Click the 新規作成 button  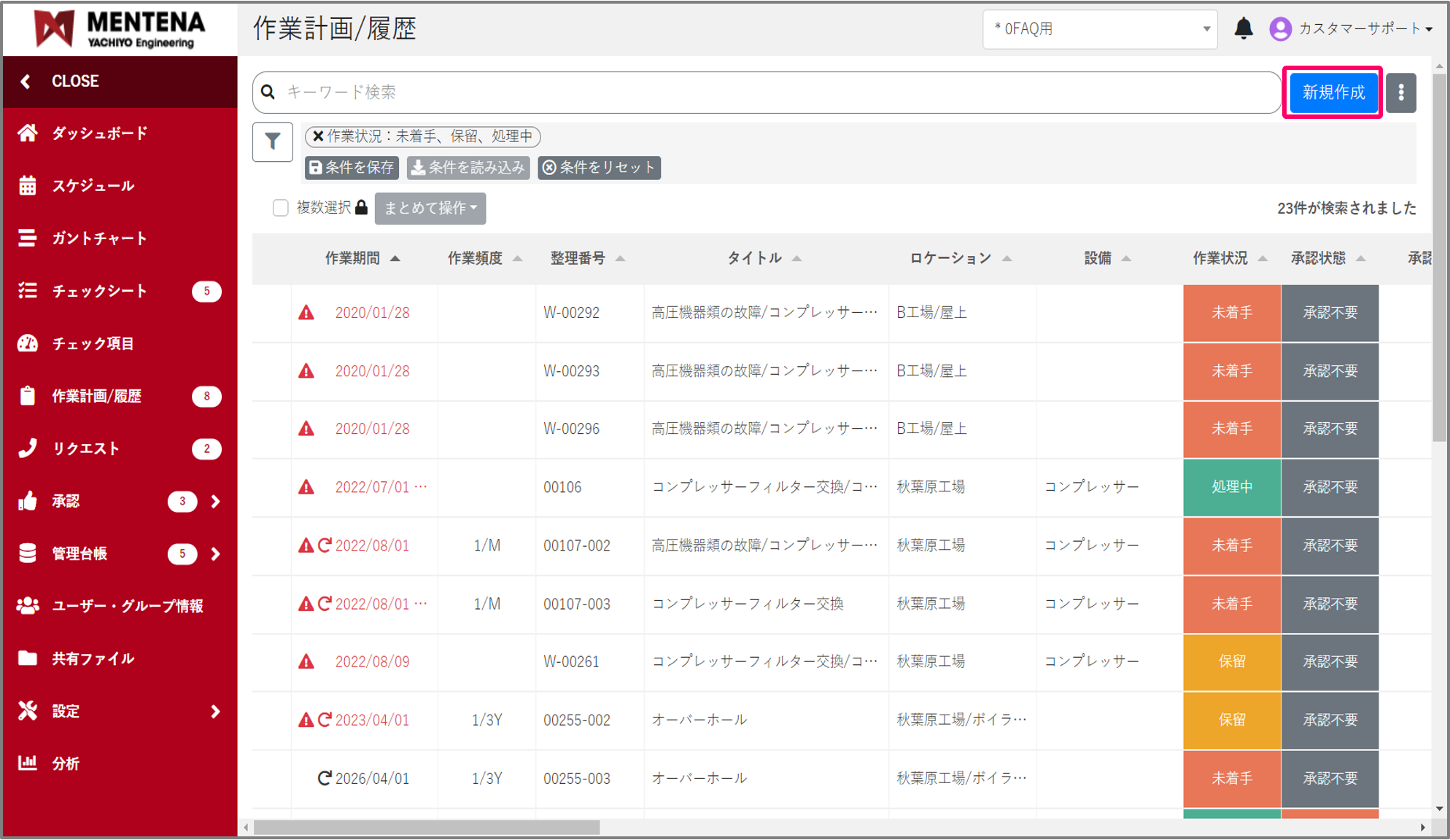click(x=1333, y=93)
